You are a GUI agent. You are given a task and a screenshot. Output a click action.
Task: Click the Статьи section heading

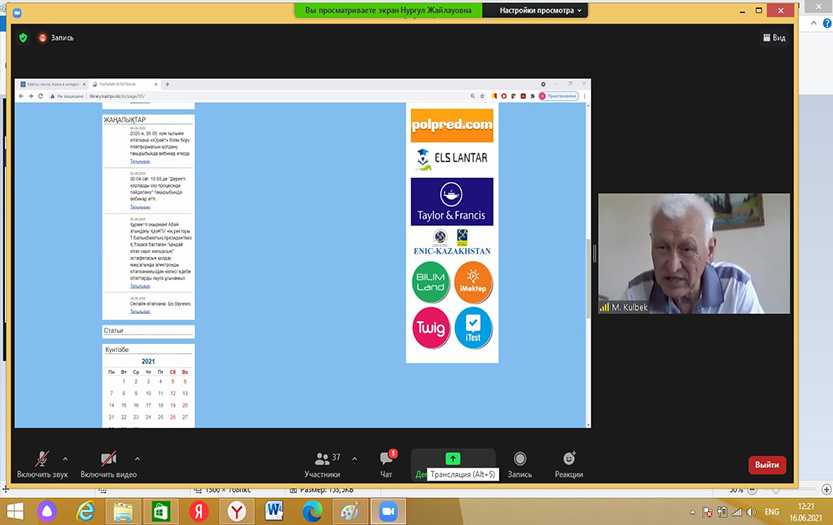[x=113, y=331]
